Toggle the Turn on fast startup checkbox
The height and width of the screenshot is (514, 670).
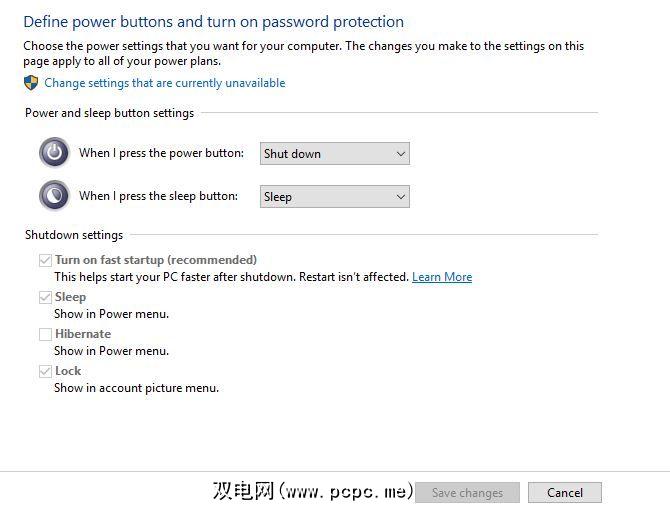point(45,260)
